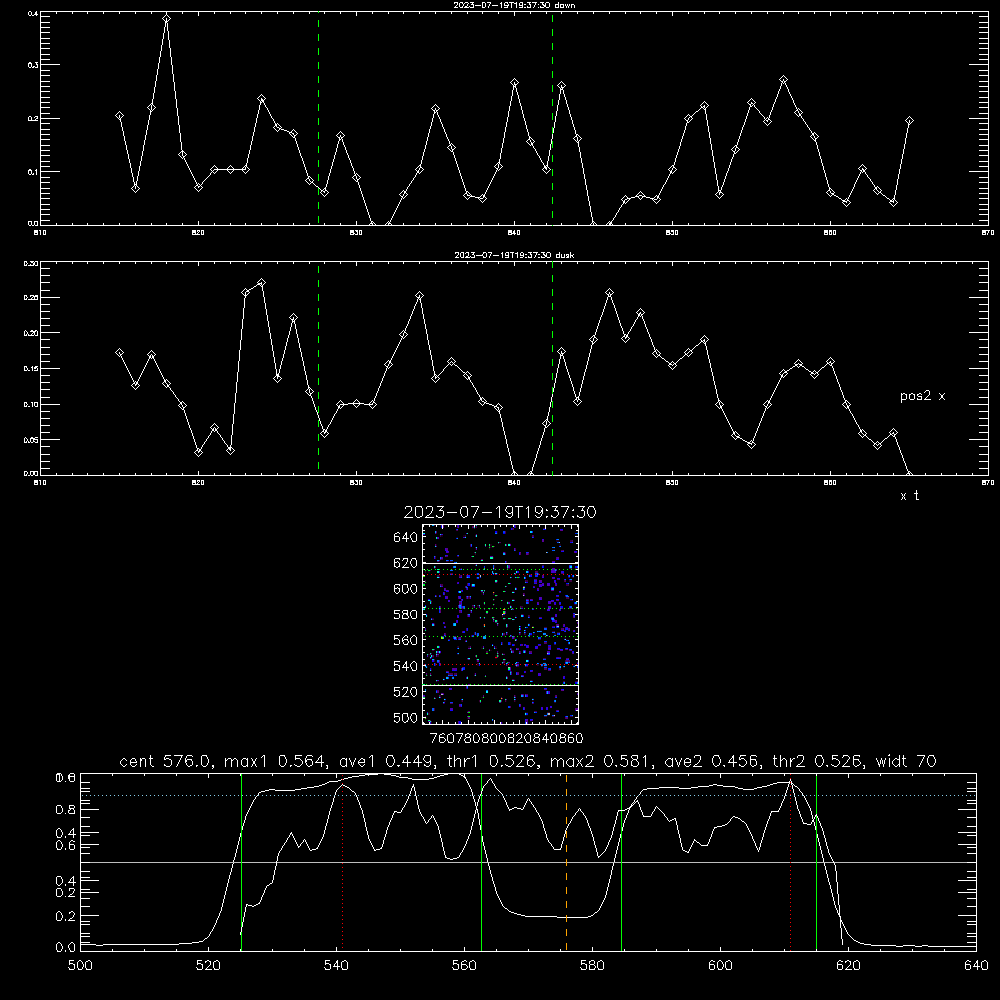Click the '600' x-axis label of bottom plot
This screenshot has height=1000, width=1000.
coord(720,966)
